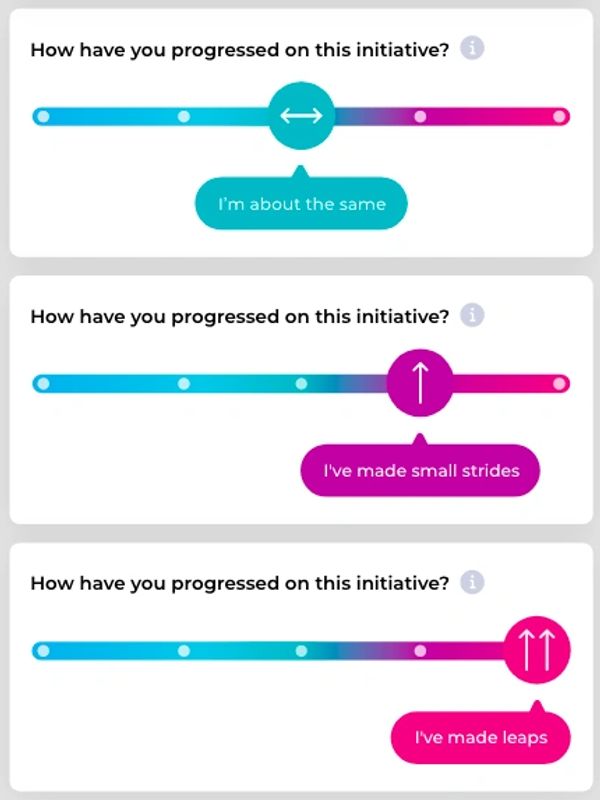Click the "I've made small strides" tooltip bubble
The image size is (600, 800).
tap(420, 470)
